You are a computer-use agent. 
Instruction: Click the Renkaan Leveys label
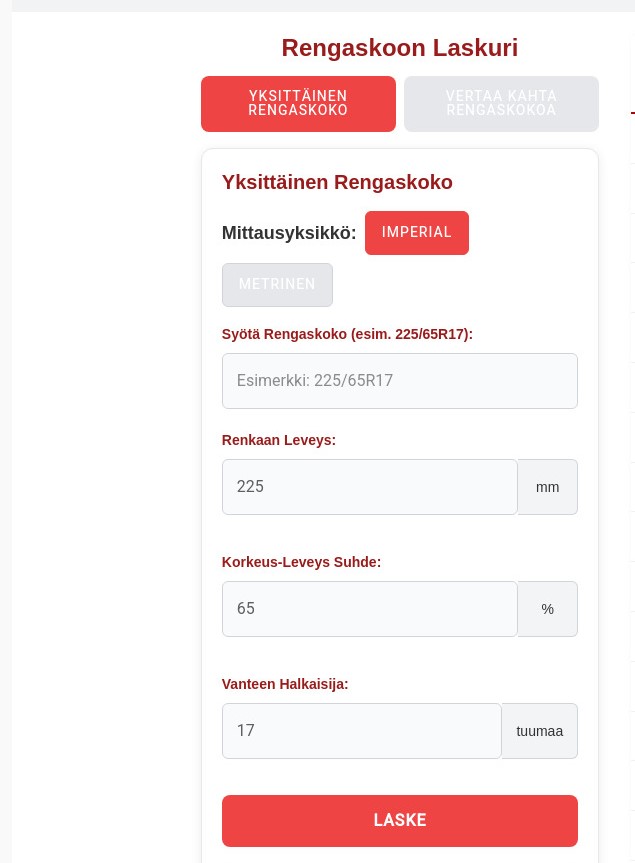coord(278,440)
